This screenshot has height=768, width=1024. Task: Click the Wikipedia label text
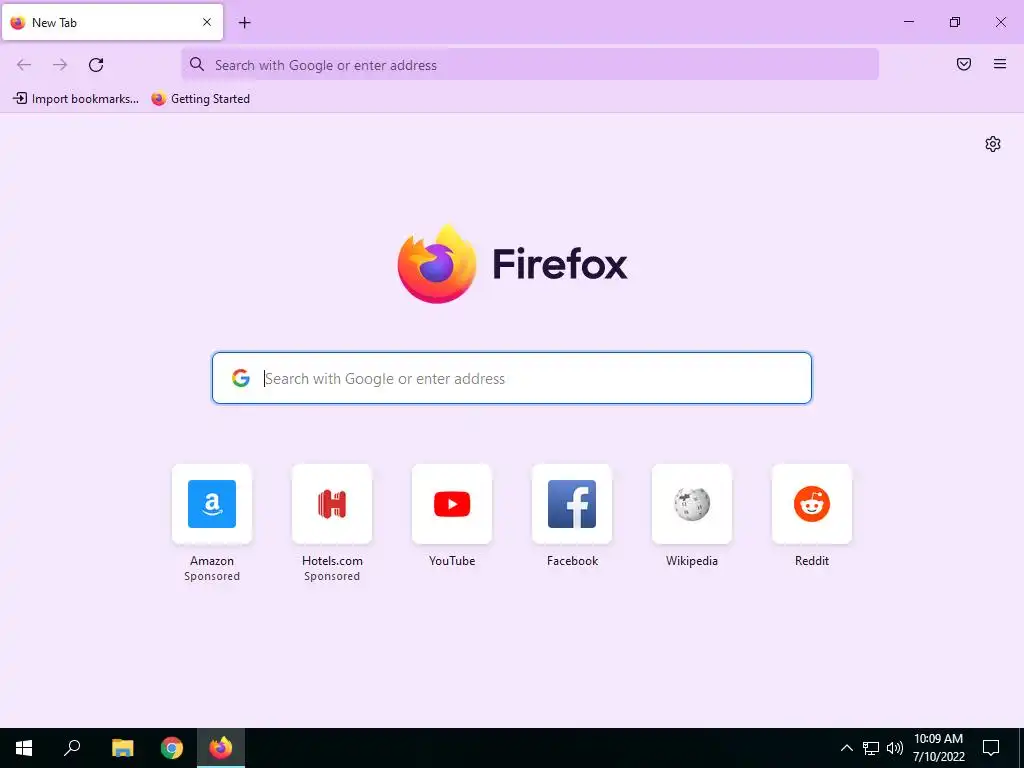tap(692, 561)
